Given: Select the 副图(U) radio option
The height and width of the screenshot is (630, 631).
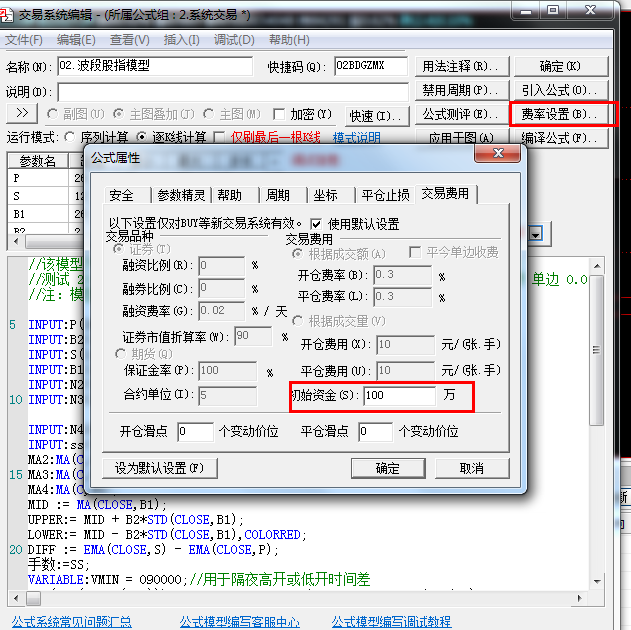Looking at the screenshot, I should click(x=52, y=114).
